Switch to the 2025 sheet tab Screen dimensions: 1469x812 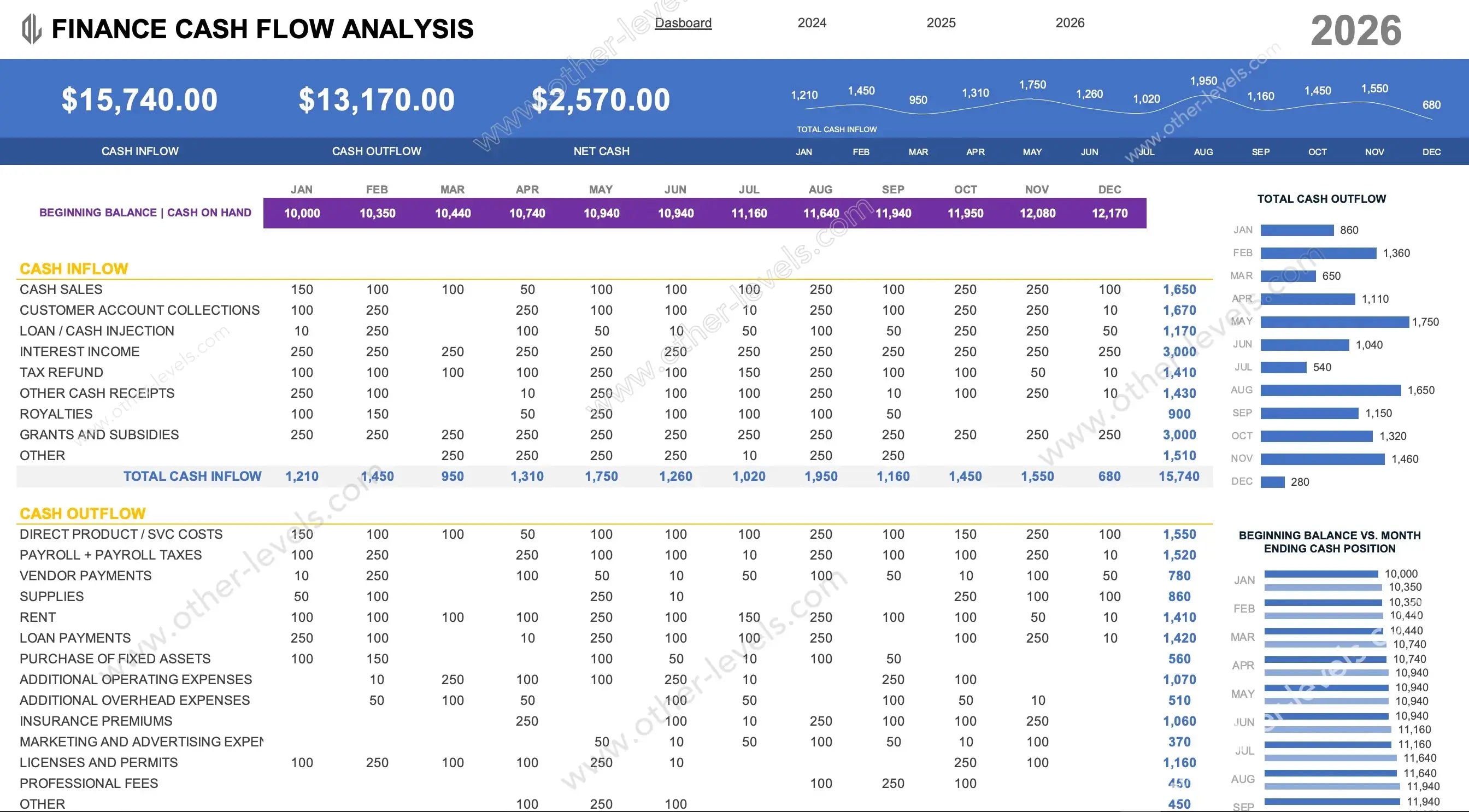pos(941,23)
